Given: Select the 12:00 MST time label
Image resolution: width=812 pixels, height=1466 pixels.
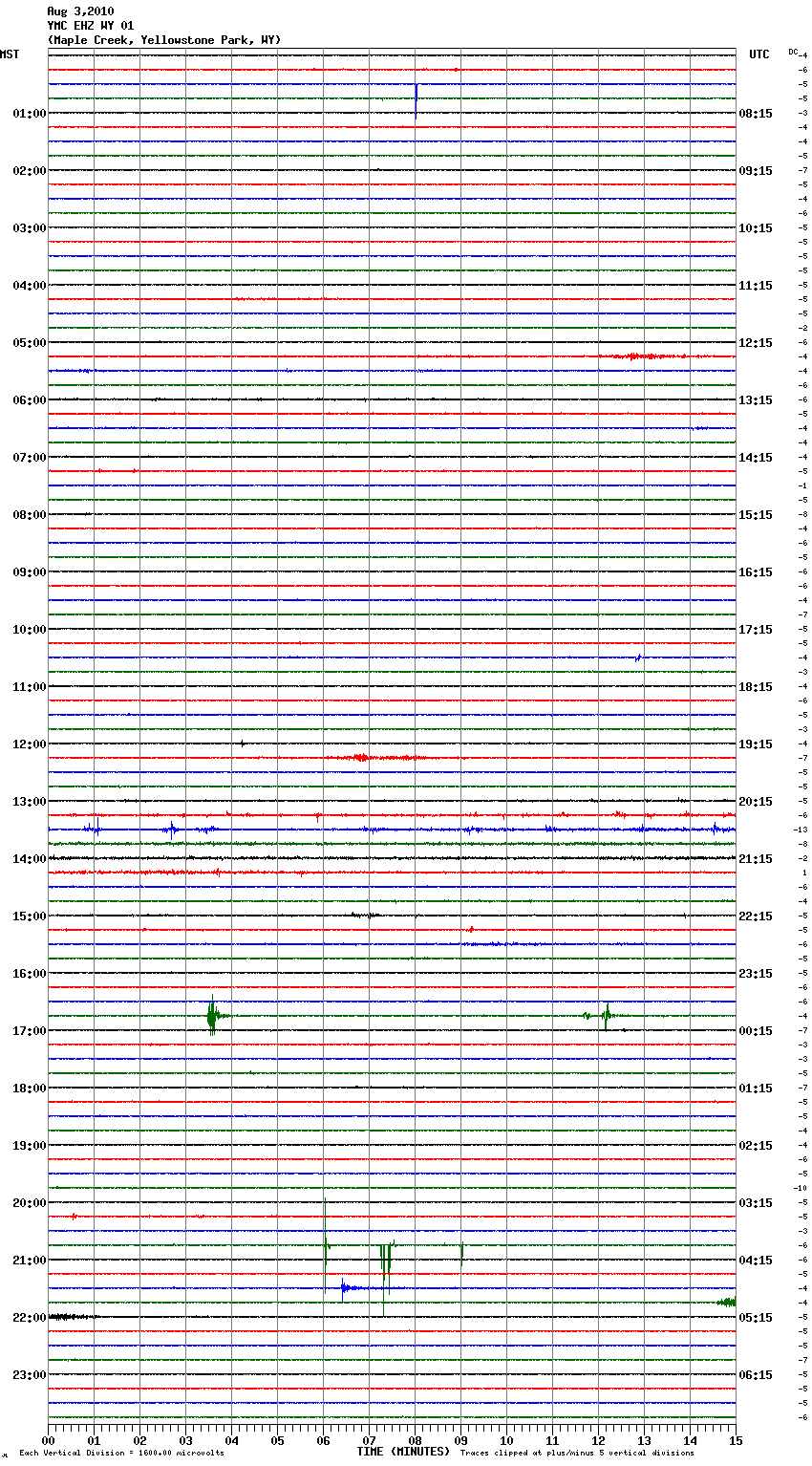Looking at the screenshot, I should 30,744.
